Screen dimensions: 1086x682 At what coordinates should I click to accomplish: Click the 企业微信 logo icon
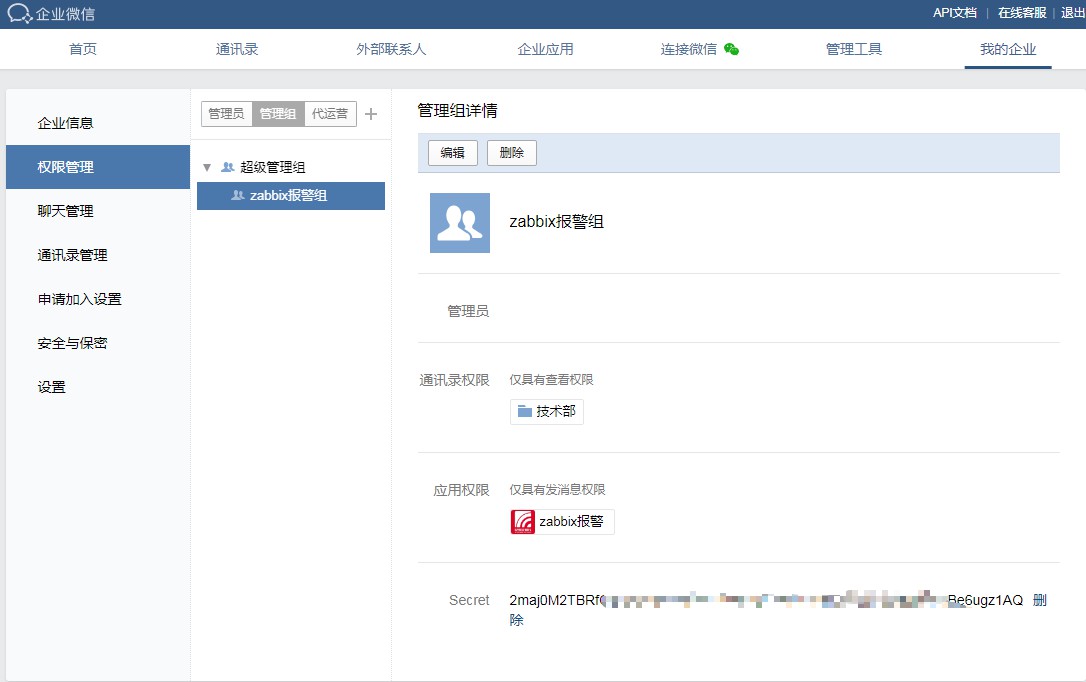[20, 13]
